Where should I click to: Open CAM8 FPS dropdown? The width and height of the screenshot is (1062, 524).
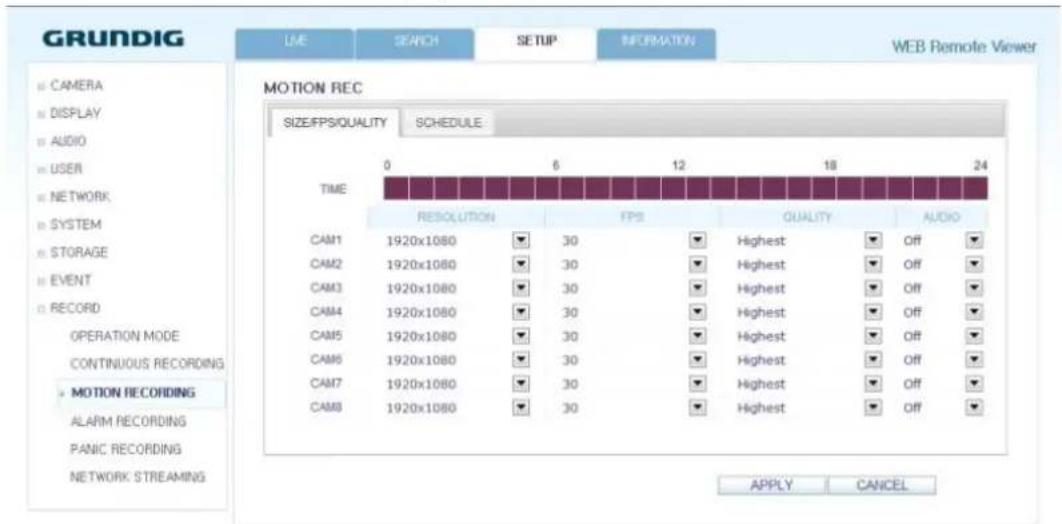[x=696, y=408]
